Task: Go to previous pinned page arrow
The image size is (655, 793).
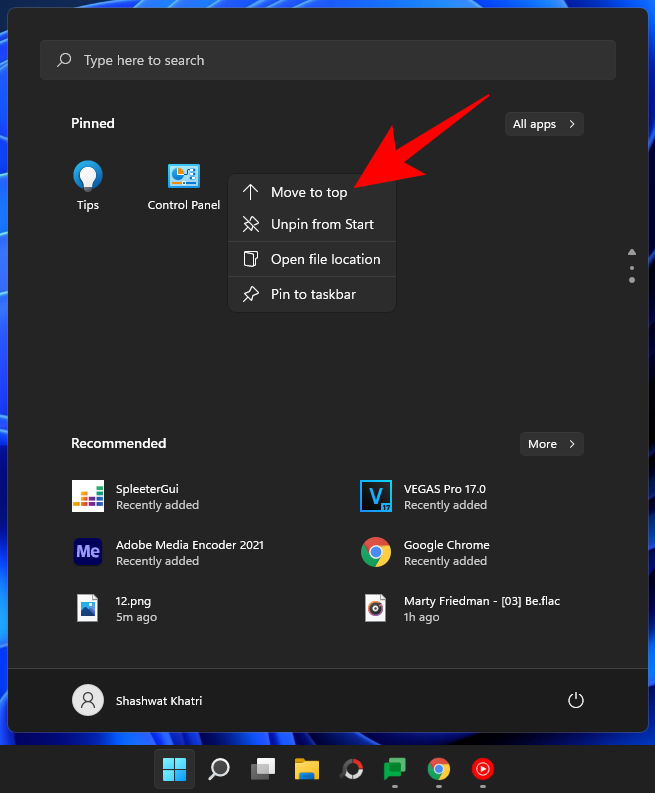Action: 632,252
